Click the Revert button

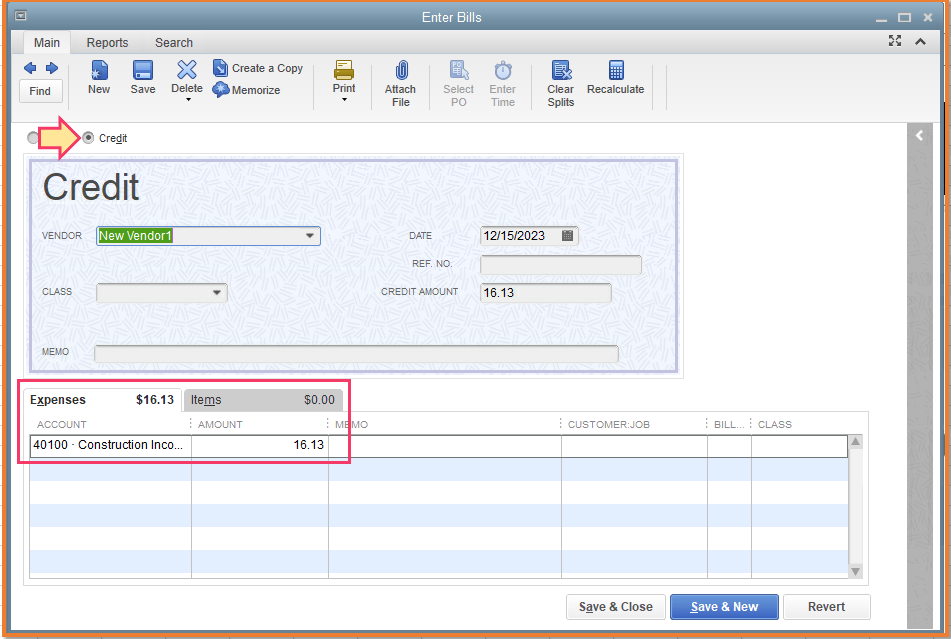(827, 607)
